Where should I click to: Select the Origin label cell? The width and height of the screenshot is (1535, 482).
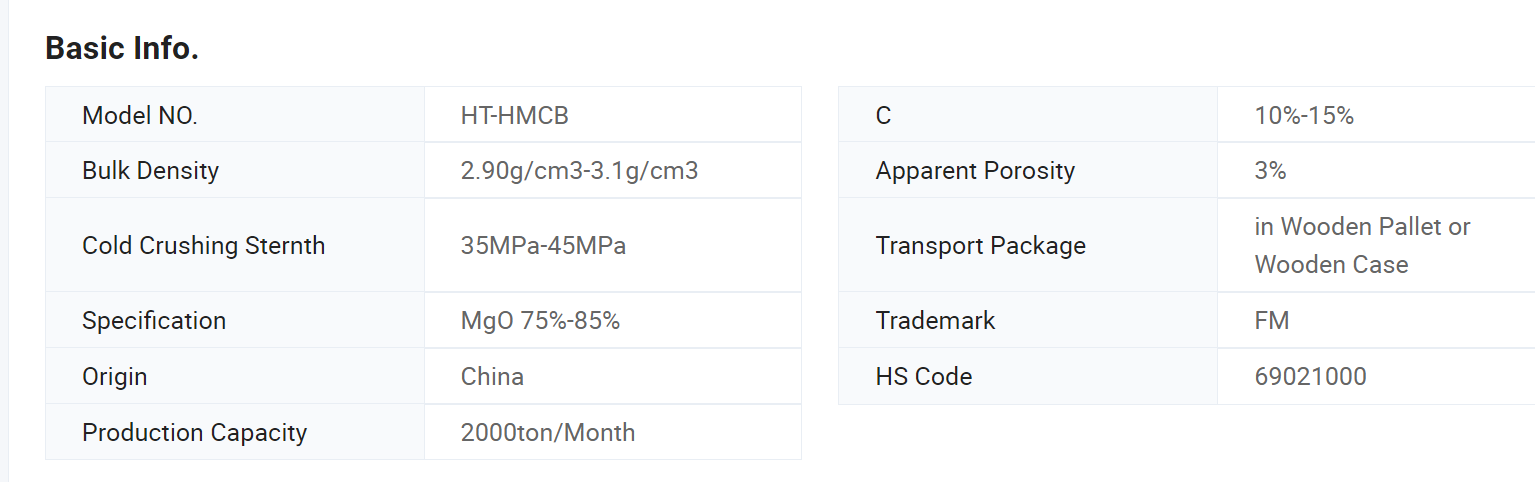pyautogui.click(x=235, y=376)
